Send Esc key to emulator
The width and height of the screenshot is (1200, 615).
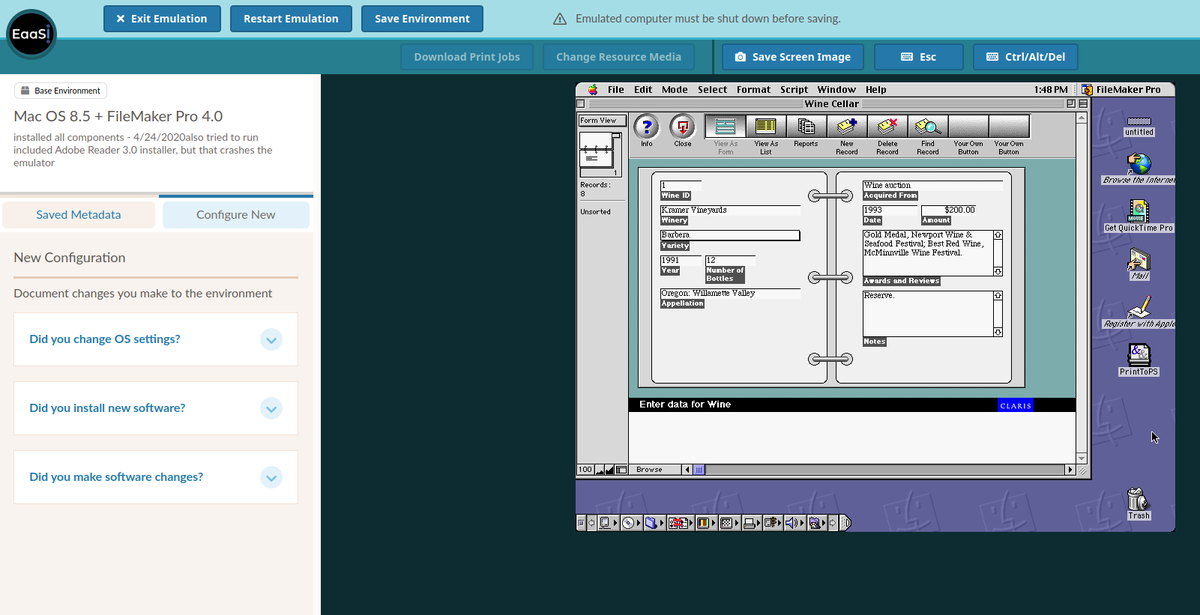(x=919, y=57)
